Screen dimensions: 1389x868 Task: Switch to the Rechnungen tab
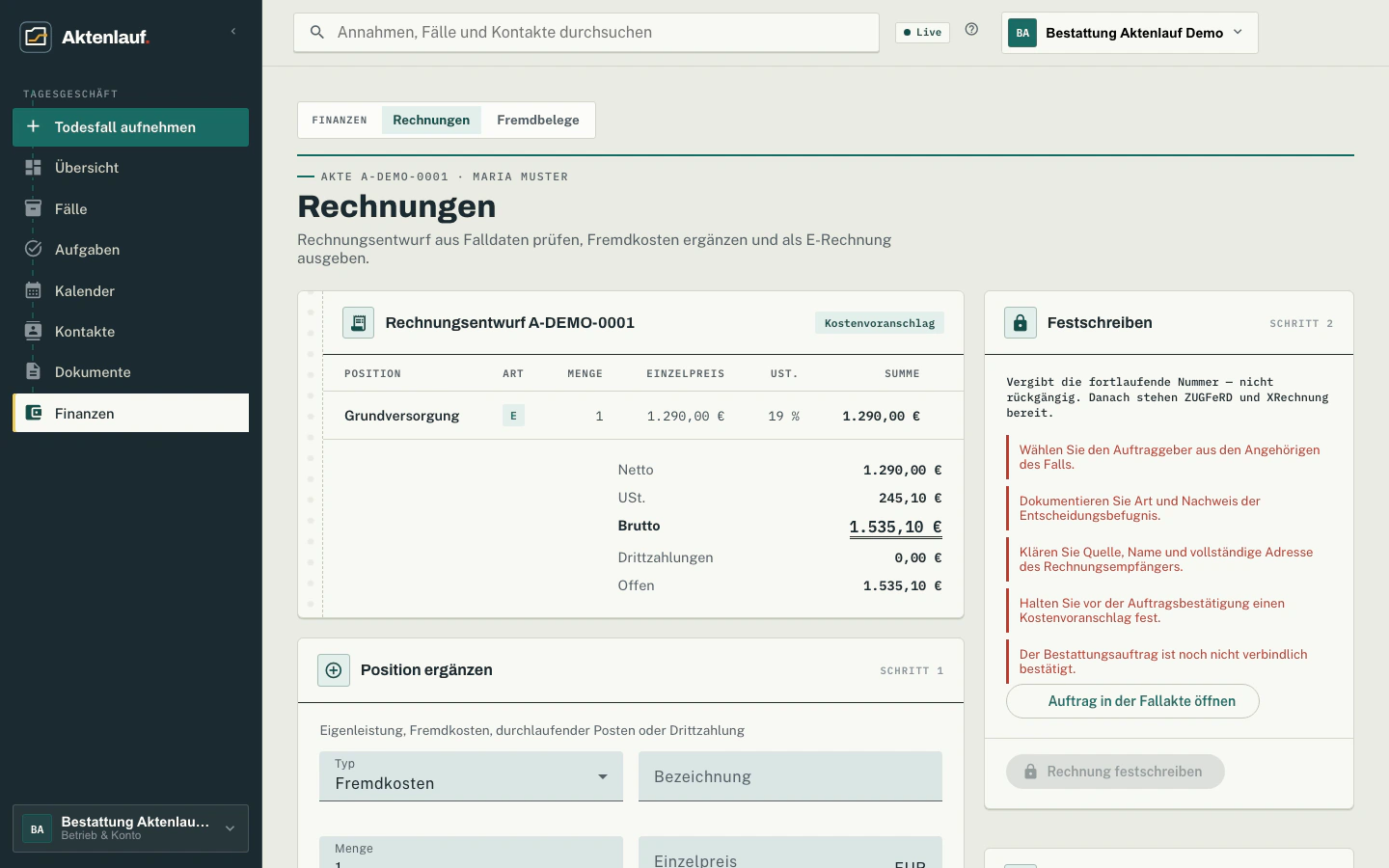[x=431, y=120]
